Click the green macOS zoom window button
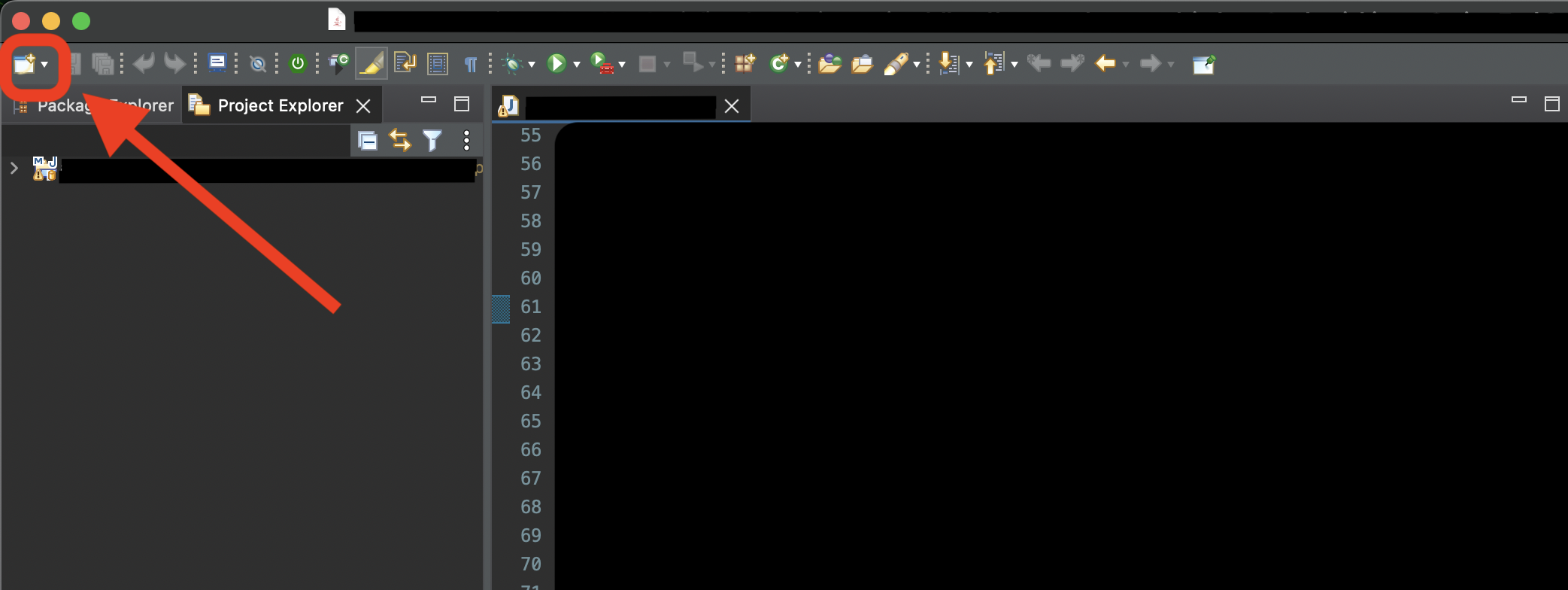1568x590 pixels. (x=81, y=21)
